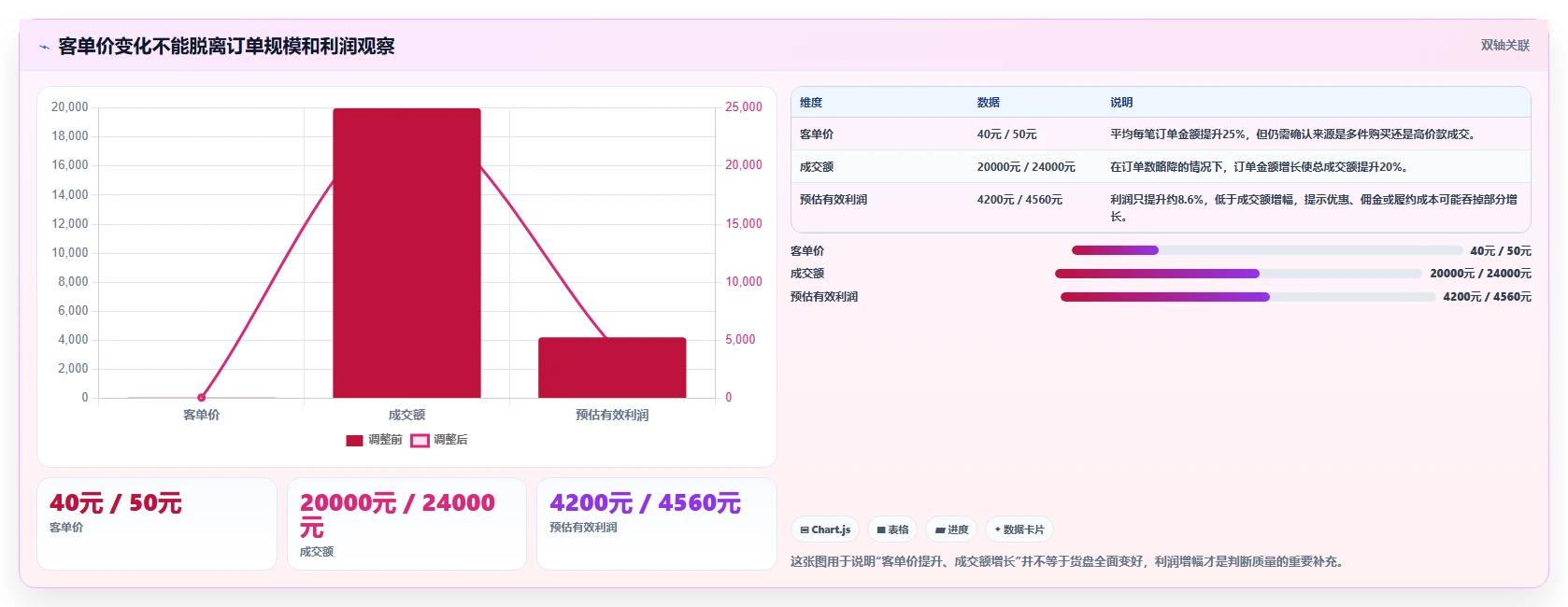Select the 成交额 cell in the table
Viewport: 1568px width, 607px height.
coord(817,167)
